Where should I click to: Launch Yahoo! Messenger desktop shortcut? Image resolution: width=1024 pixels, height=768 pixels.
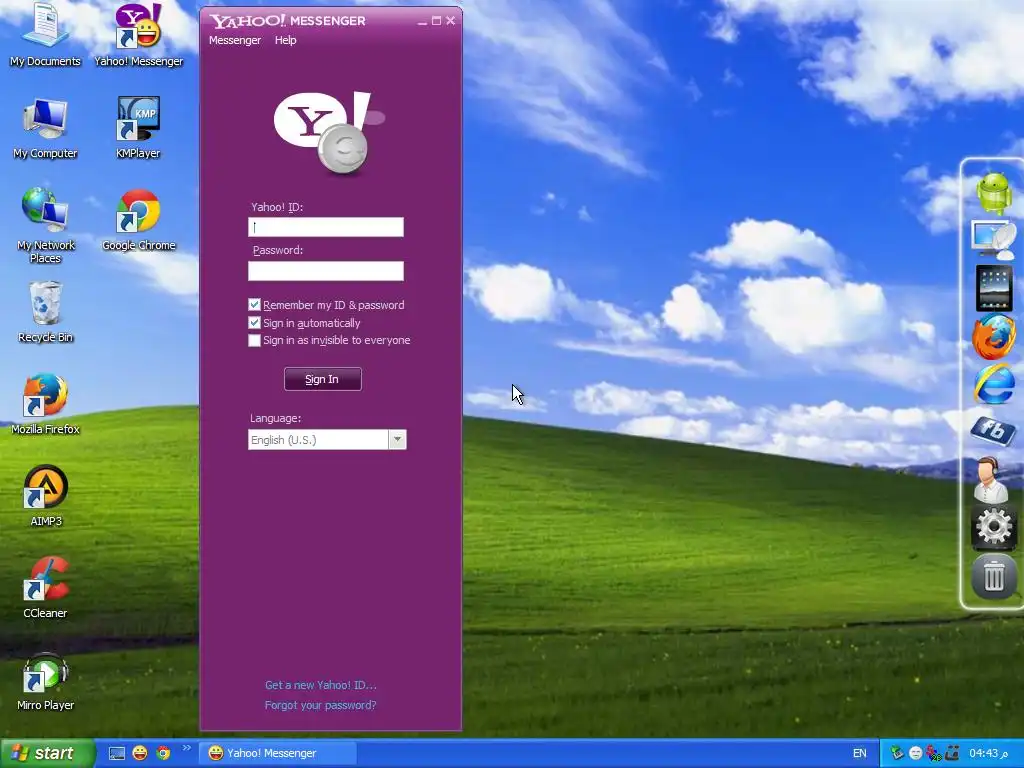point(138,35)
